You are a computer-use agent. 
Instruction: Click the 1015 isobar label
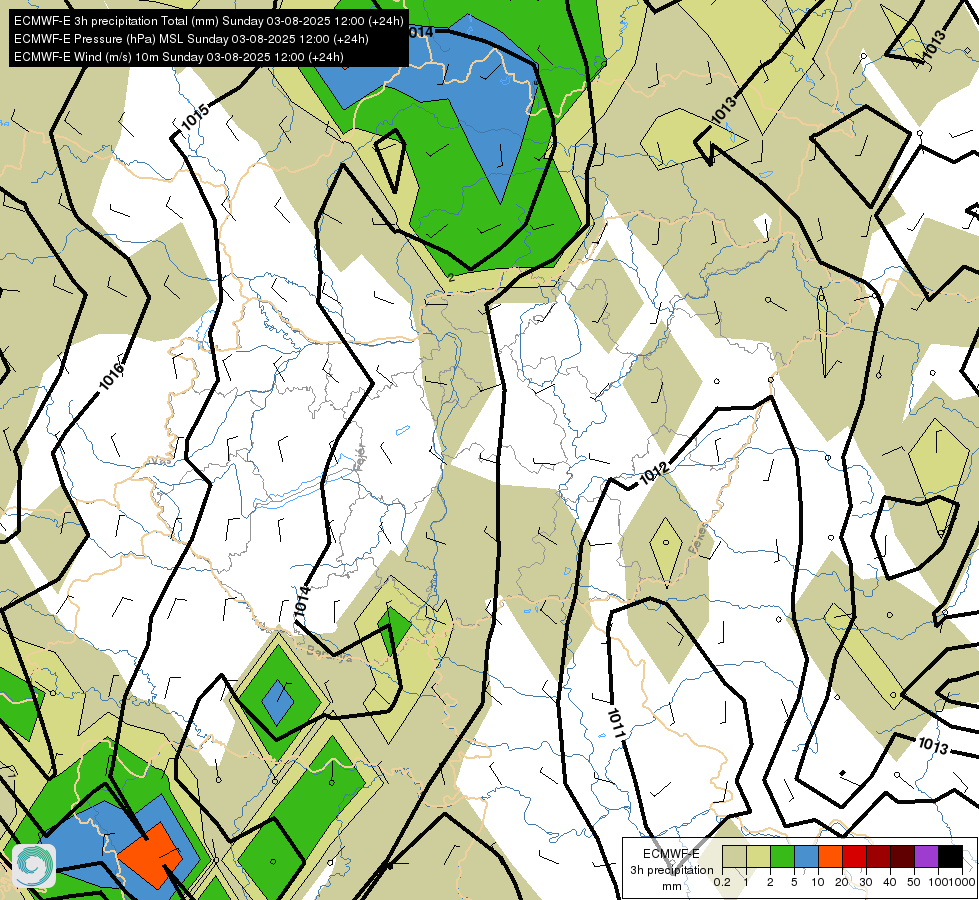click(195, 117)
